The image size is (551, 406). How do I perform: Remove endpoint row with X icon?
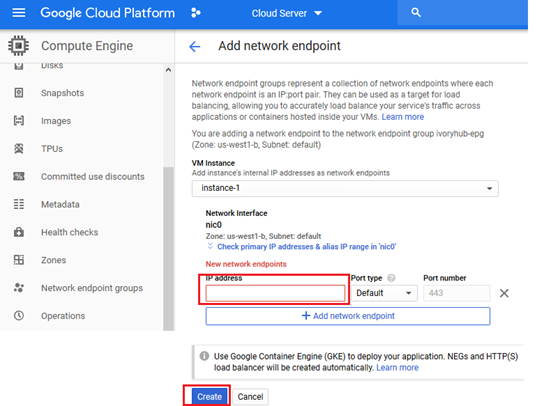coord(504,293)
